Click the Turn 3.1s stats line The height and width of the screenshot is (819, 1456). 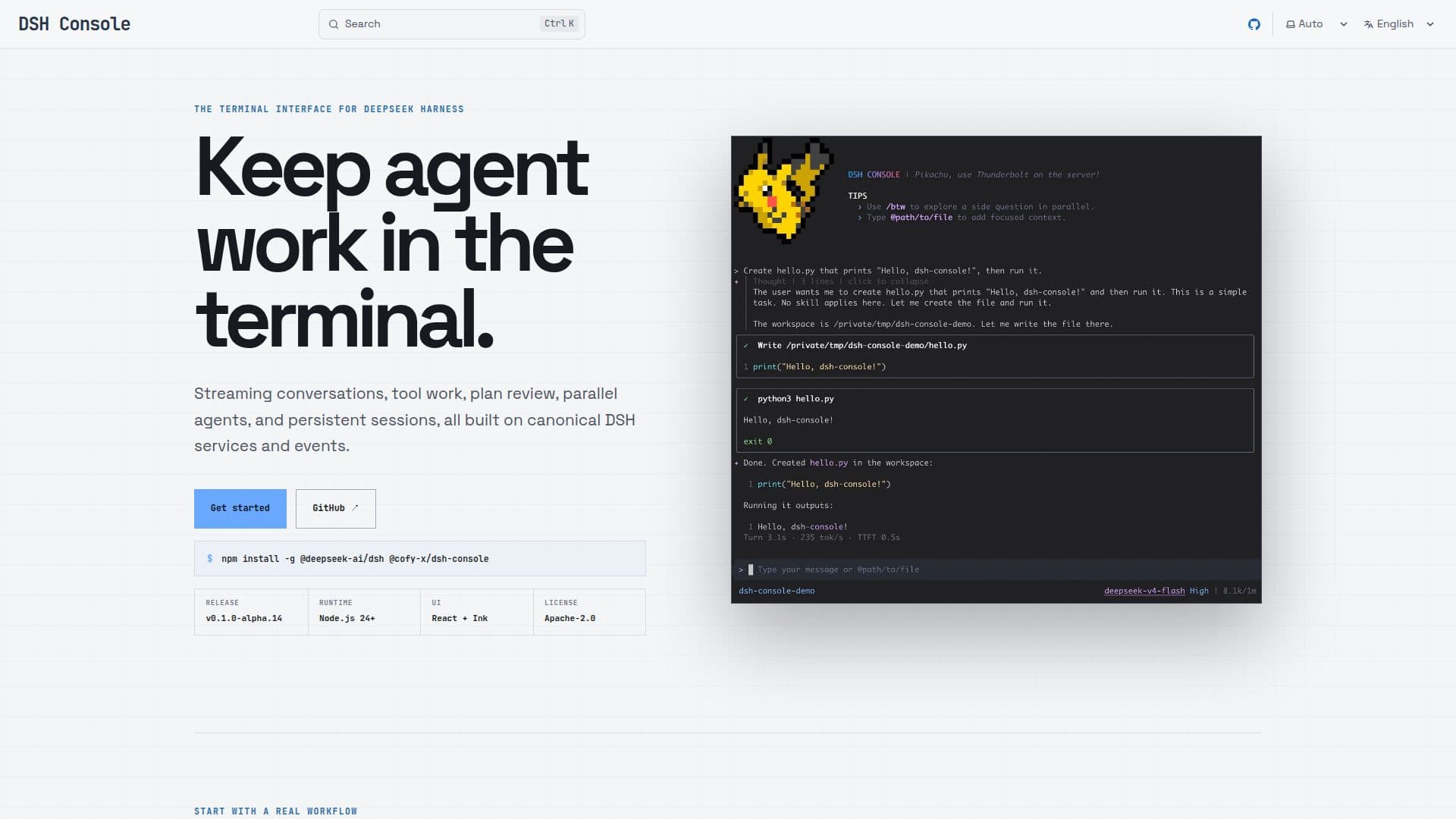(821, 538)
